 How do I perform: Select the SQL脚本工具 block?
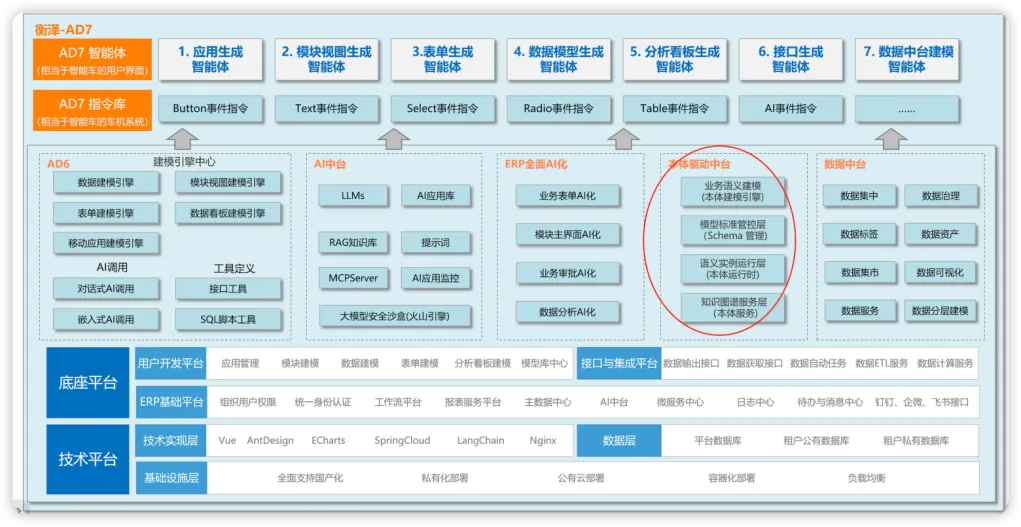[228, 319]
